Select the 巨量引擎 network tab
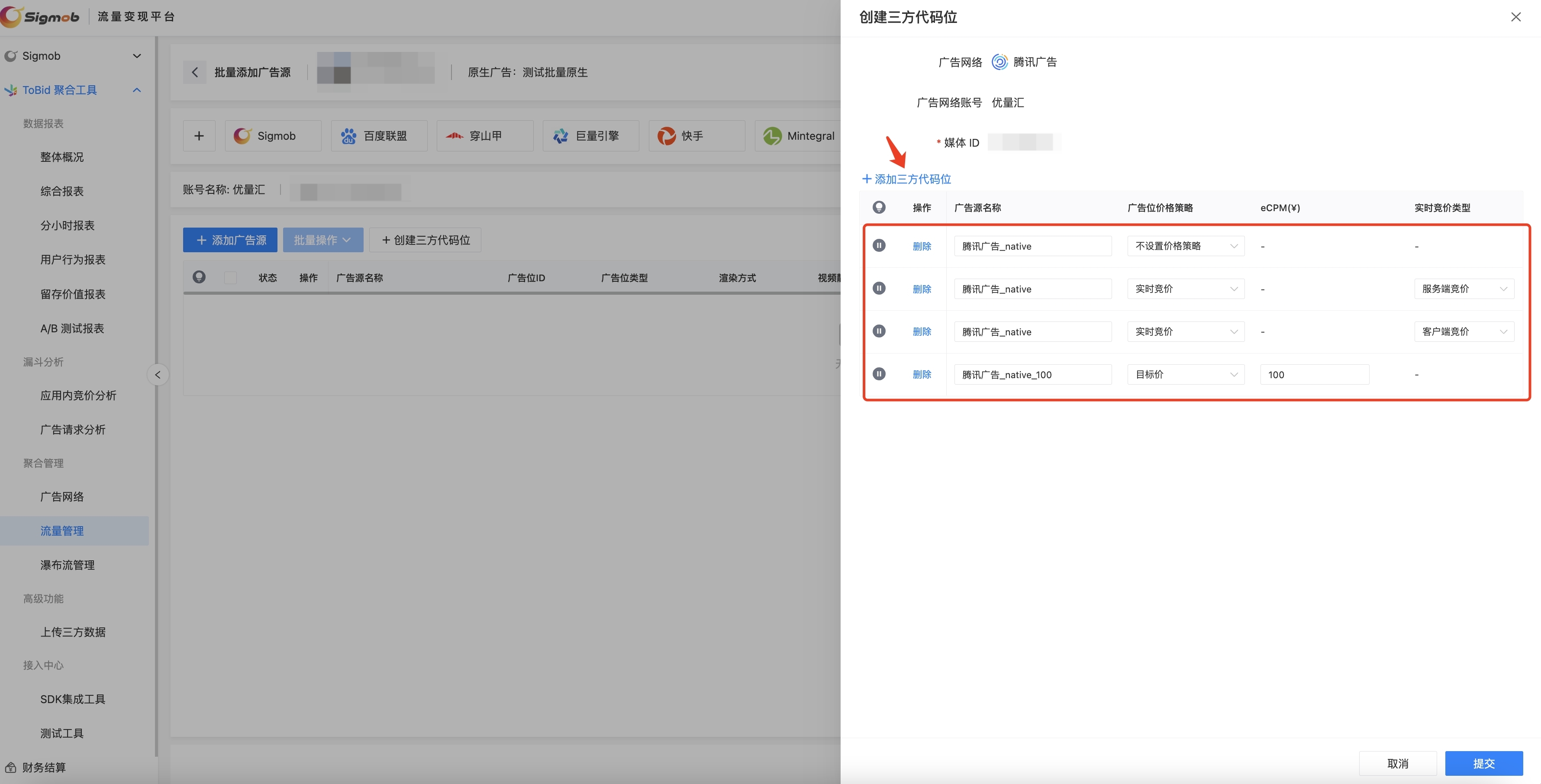 click(x=591, y=136)
